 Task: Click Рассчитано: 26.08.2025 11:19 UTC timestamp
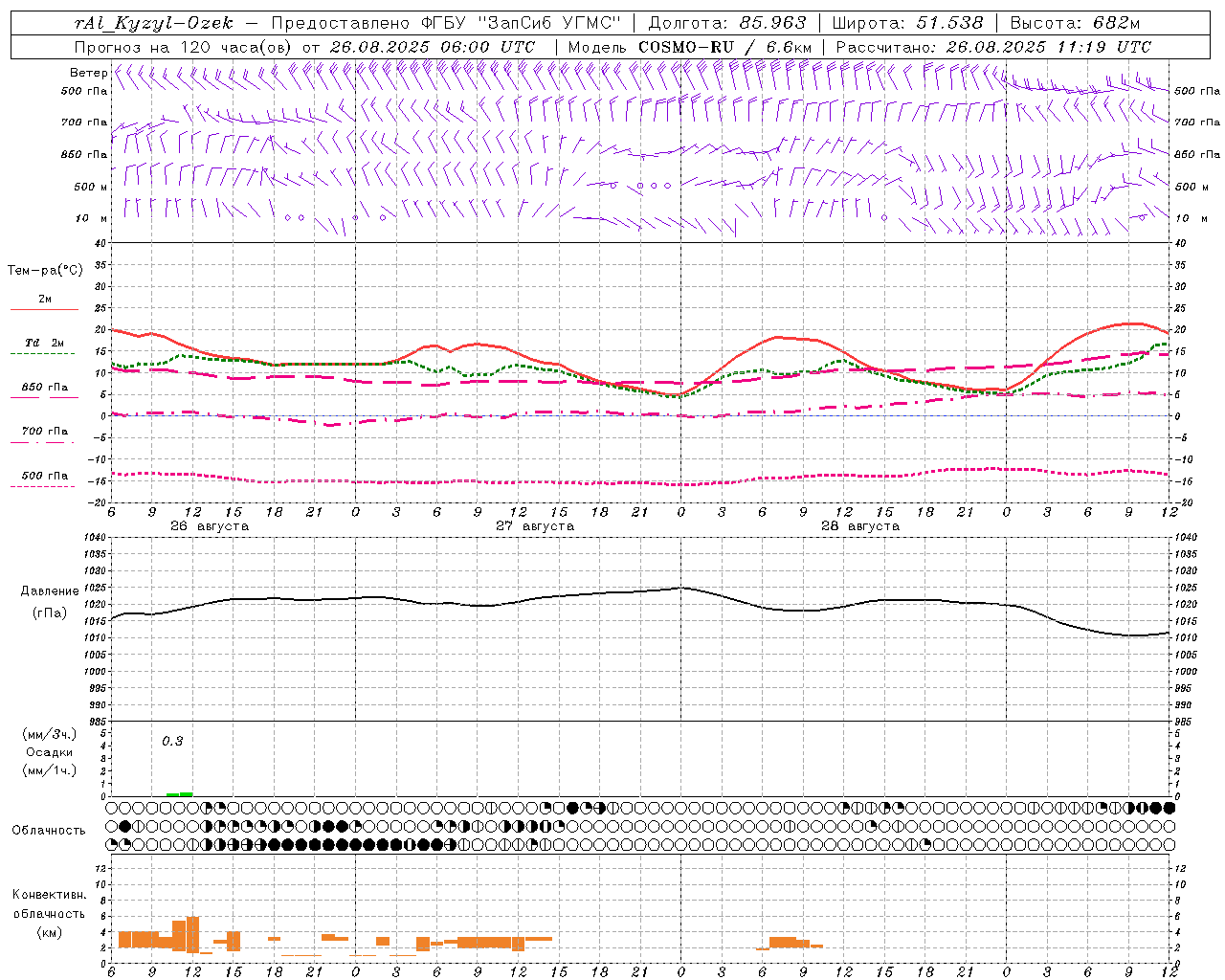point(993,47)
